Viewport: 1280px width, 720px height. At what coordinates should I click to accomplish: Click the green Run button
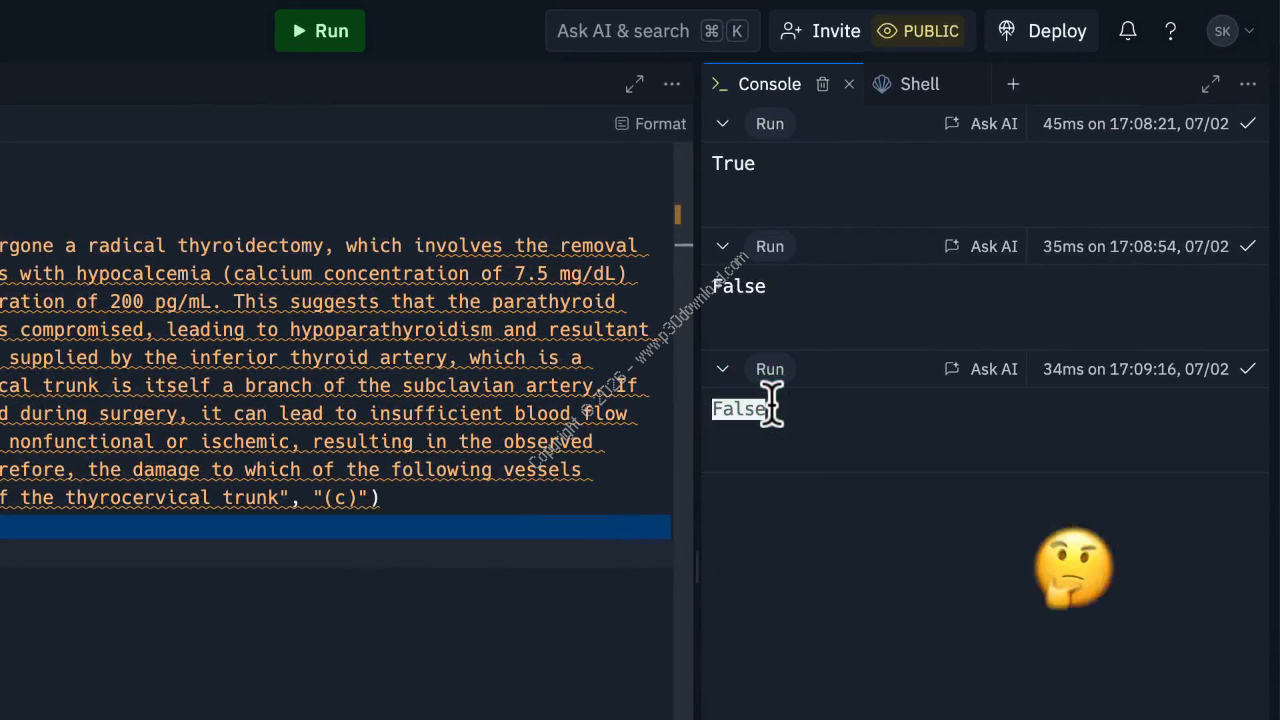click(x=319, y=31)
